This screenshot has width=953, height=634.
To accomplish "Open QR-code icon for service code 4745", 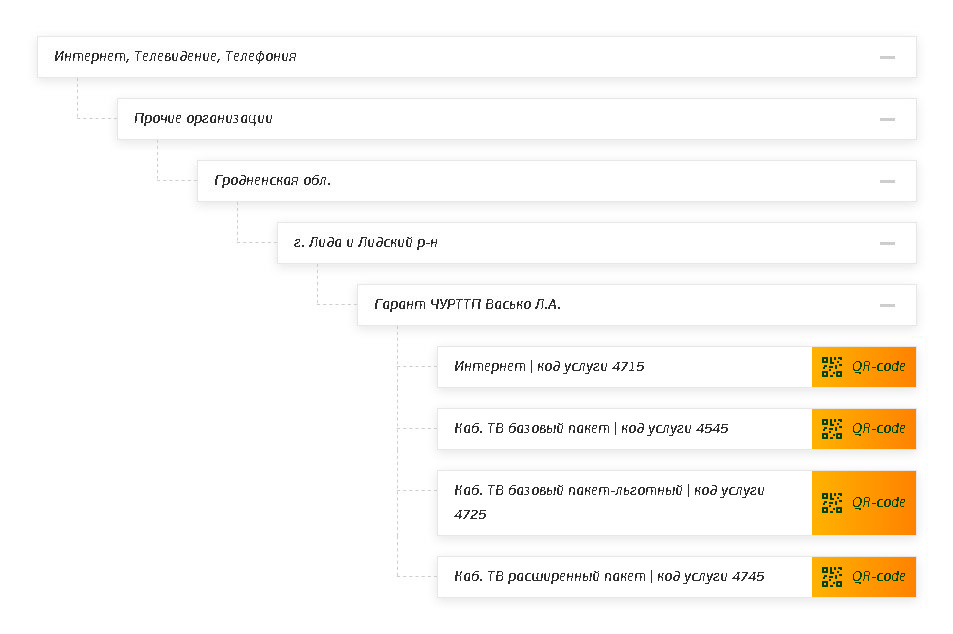I will [831, 577].
